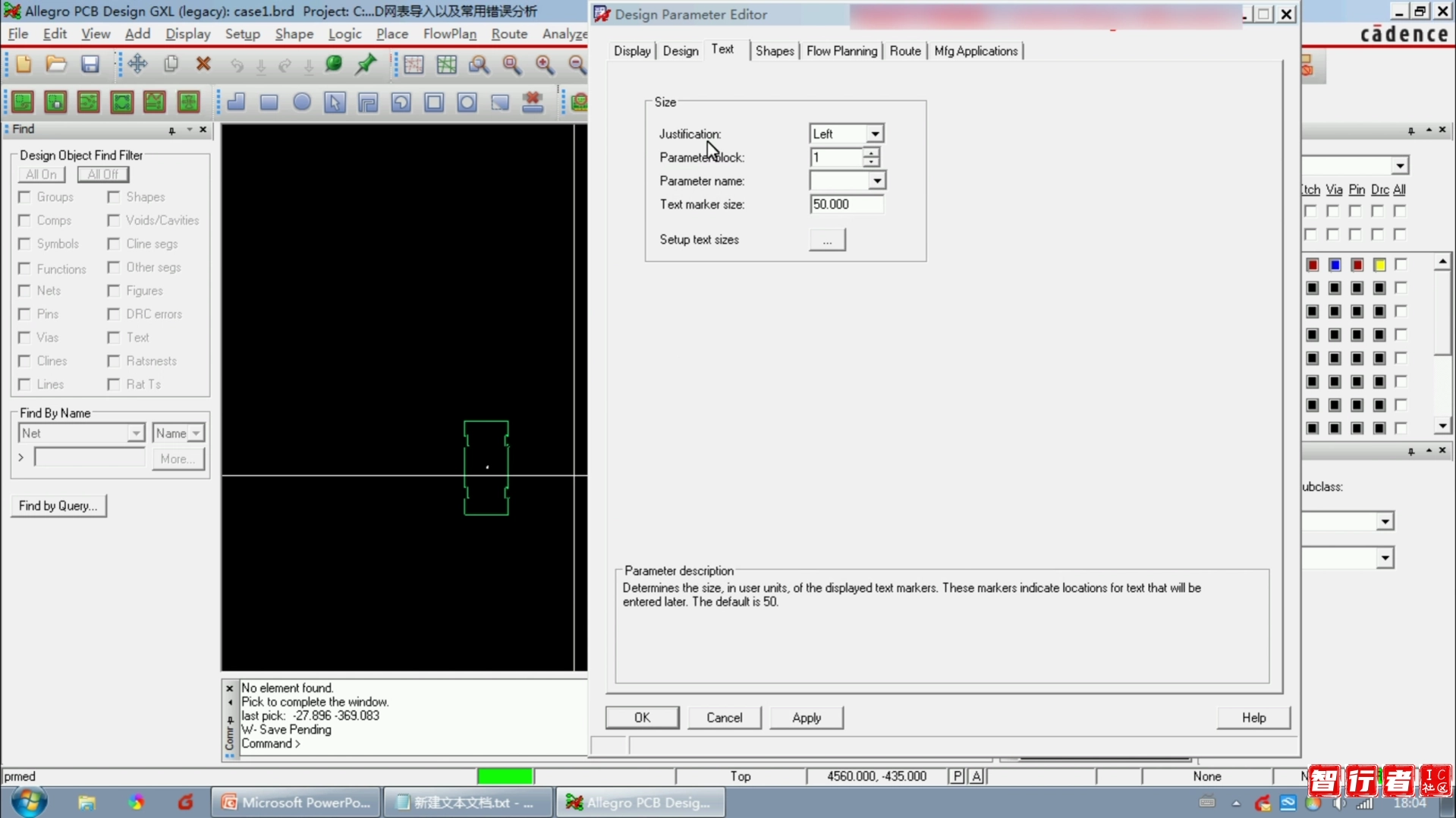The height and width of the screenshot is (818, 1456).
Task: Open the top dropdown in Visibility panel
Action: pos(1399,165)
